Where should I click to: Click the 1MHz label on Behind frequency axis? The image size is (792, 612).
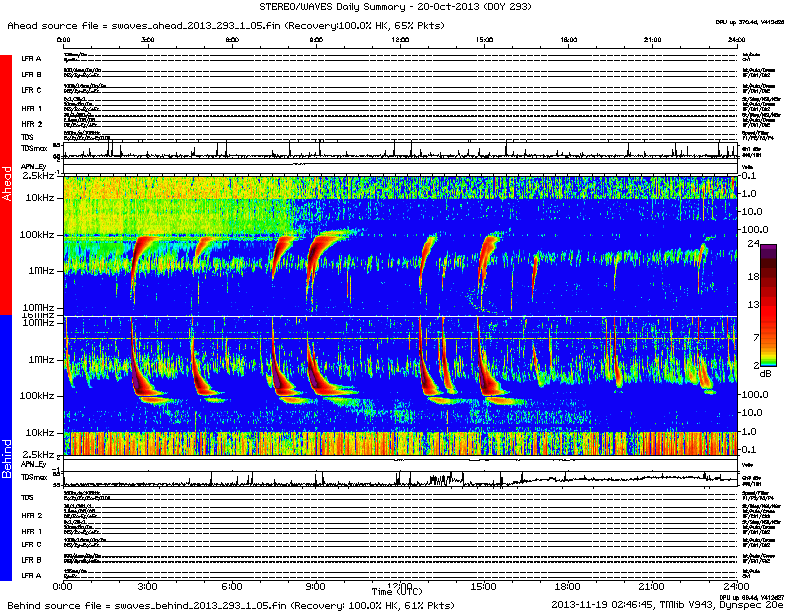click(x=42, y=359)
